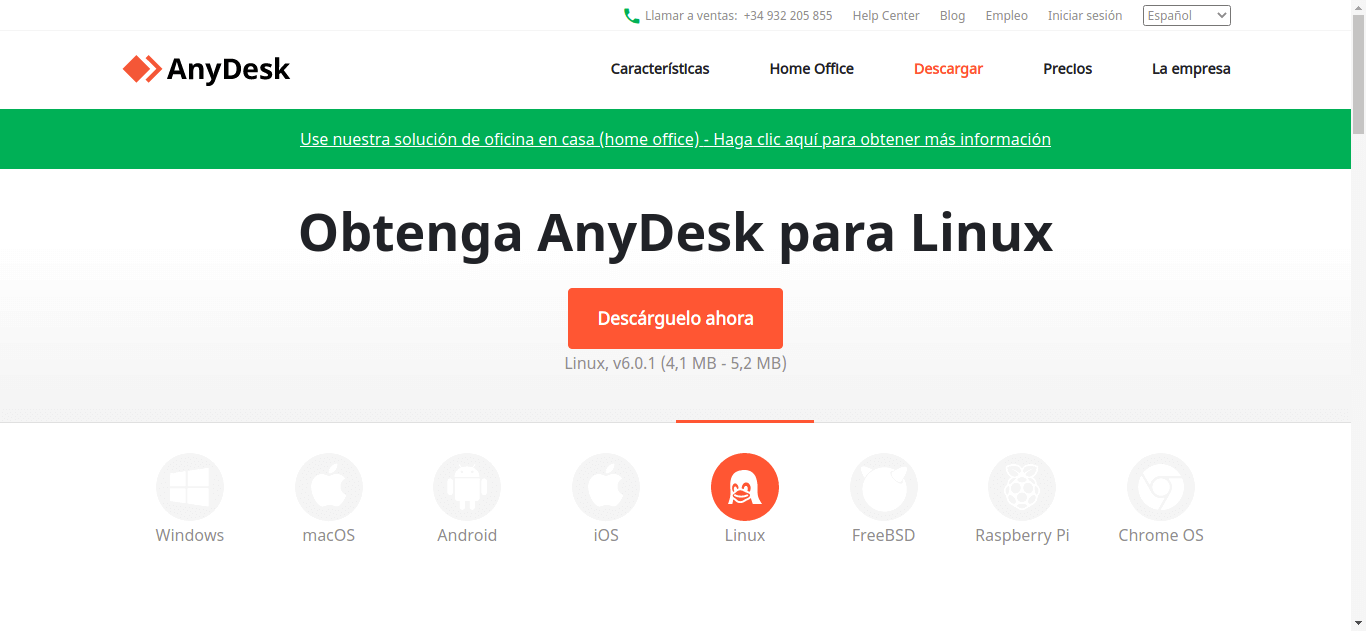The image size is (1366, 631).
Task: Go to the Precios section
Action: click(1067, 69)
